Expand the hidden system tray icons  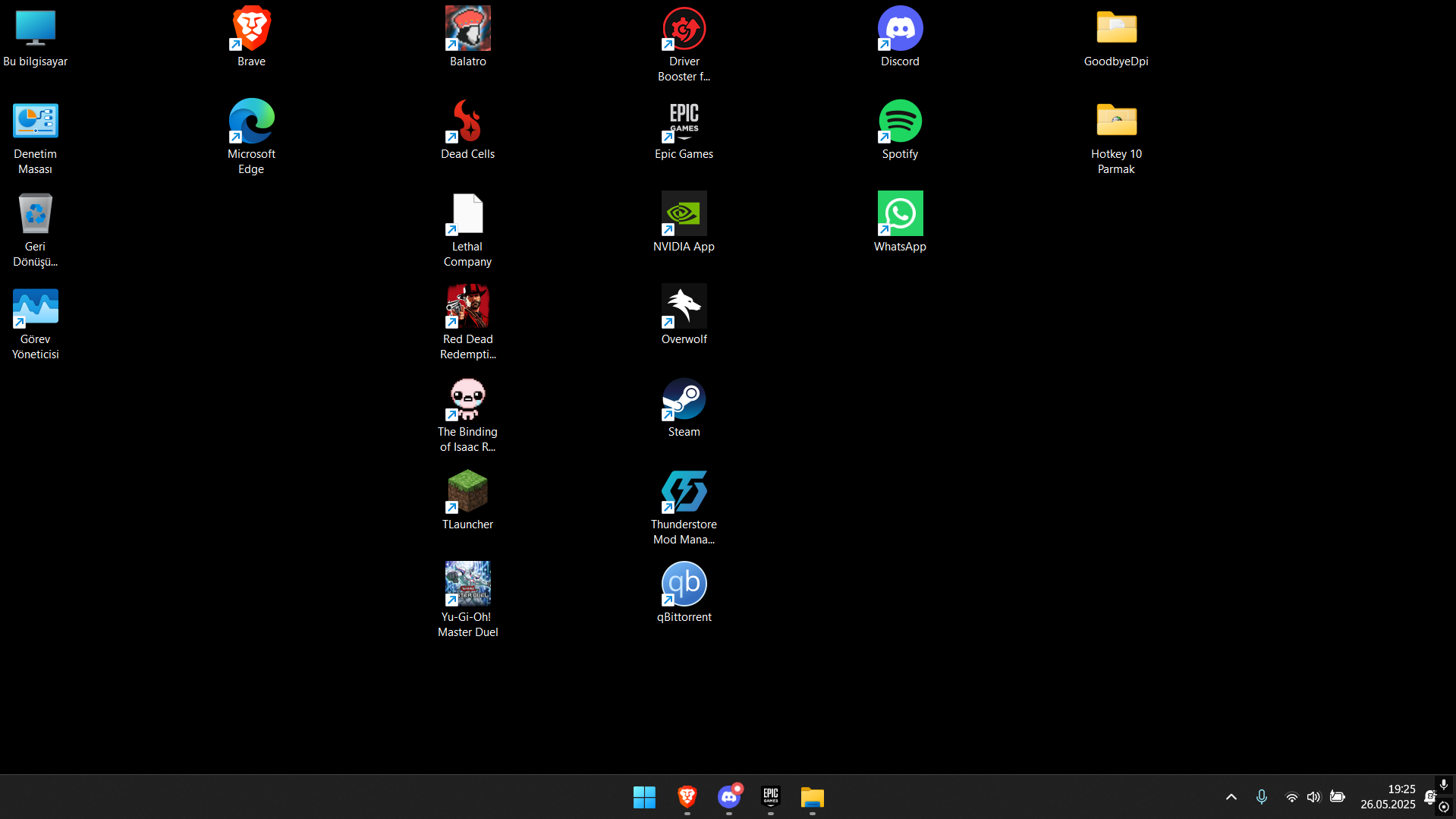[1231, 797]
